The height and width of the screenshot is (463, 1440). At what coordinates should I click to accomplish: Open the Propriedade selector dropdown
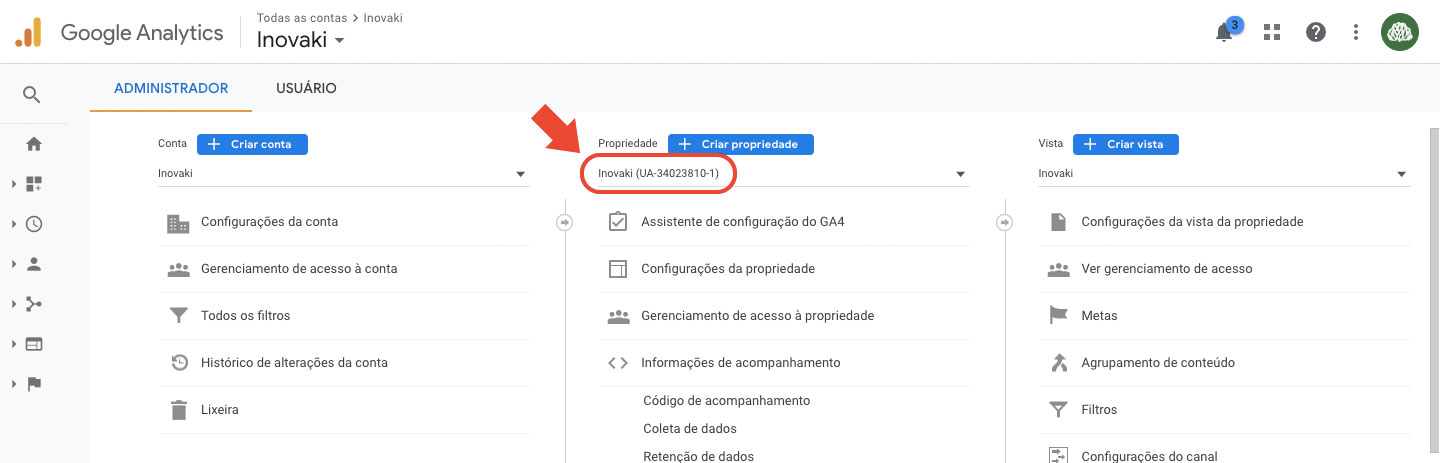point(782,174)
